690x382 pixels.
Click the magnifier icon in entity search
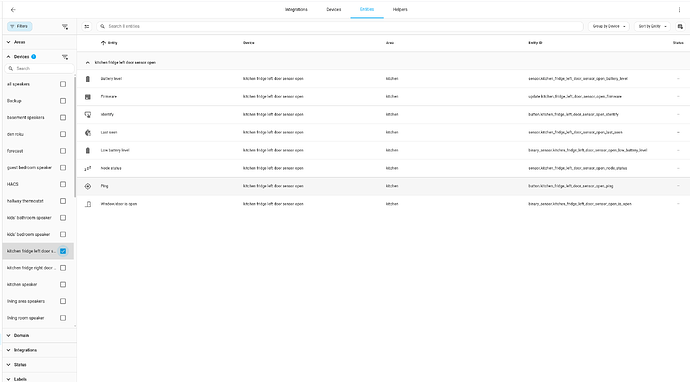(103, 26)
